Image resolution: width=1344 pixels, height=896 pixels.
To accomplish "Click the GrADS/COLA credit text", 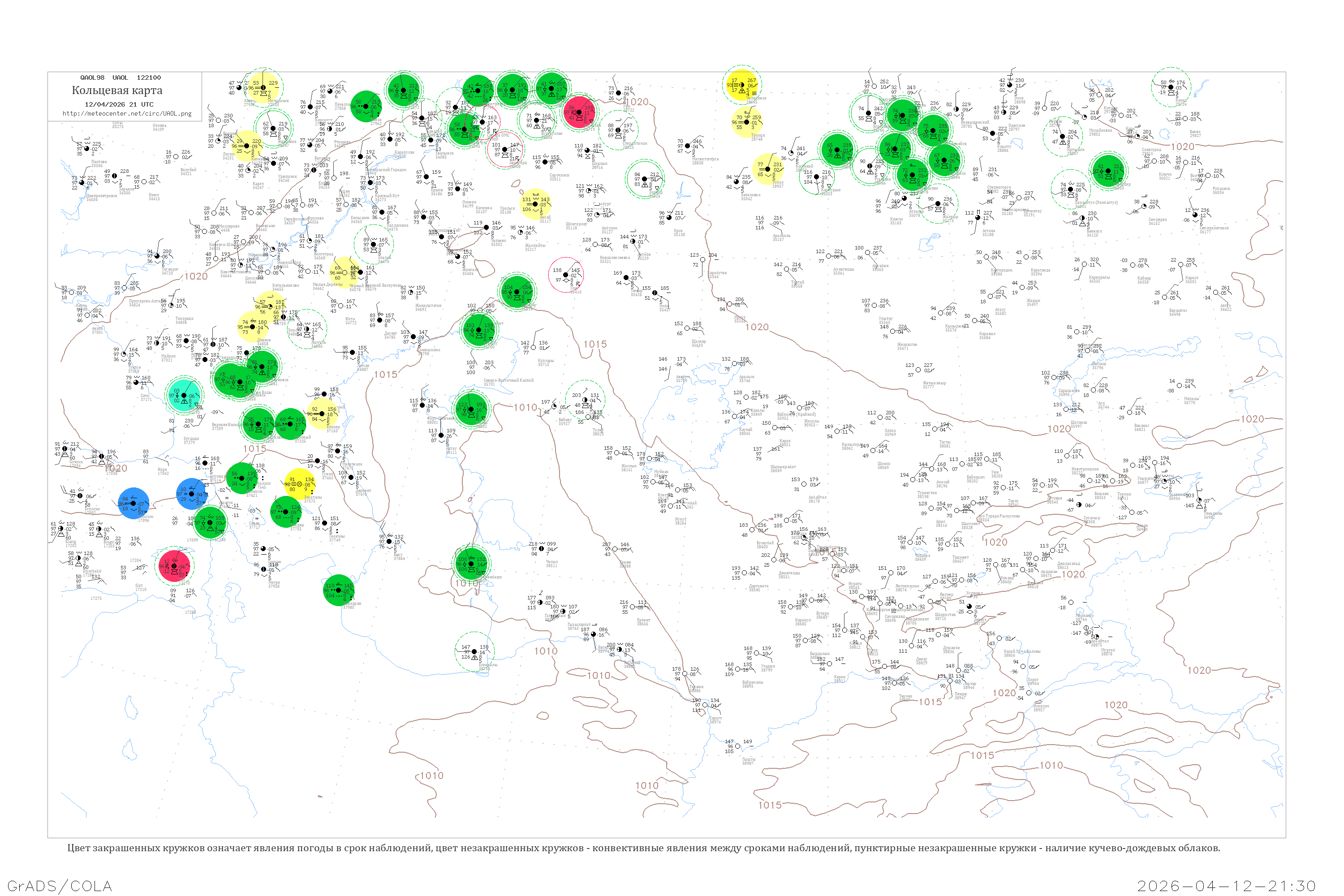I will (60, 886).
